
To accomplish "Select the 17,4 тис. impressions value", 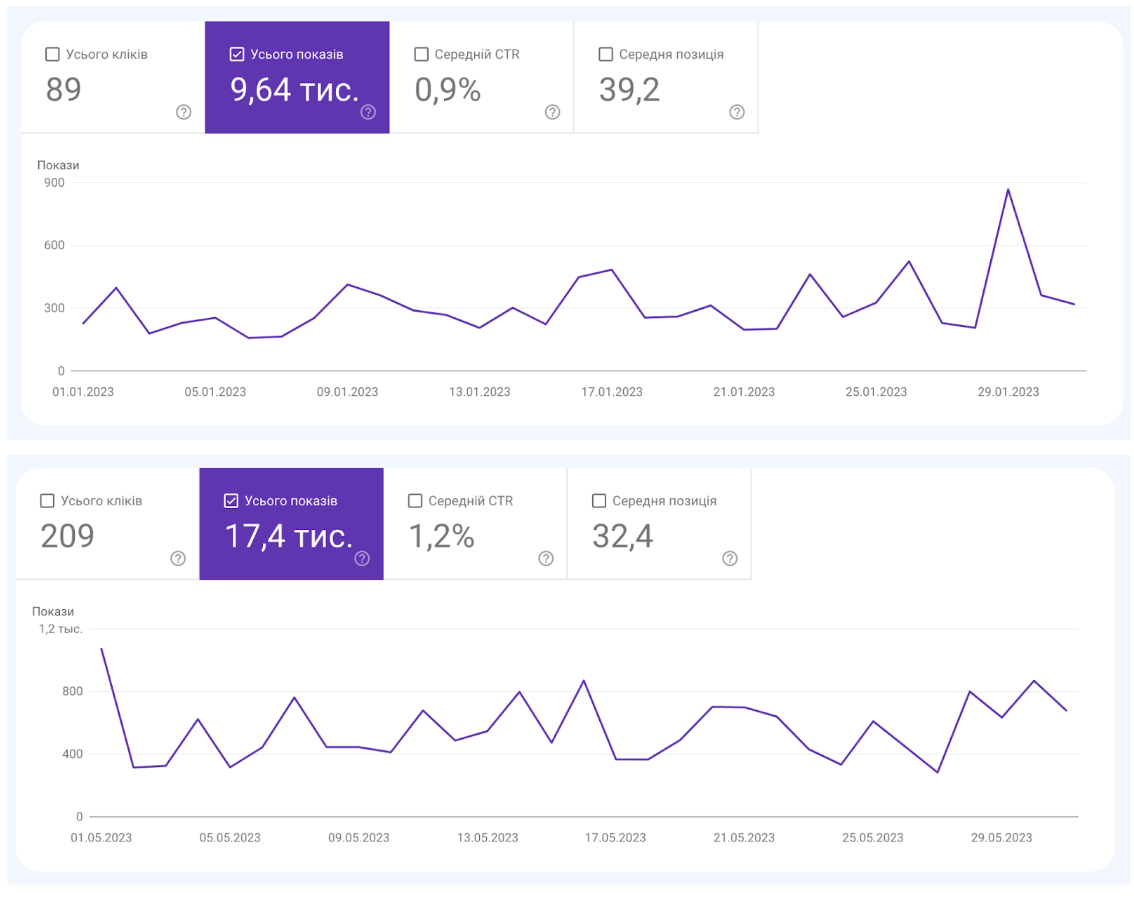I will click(x=288, y=536).
